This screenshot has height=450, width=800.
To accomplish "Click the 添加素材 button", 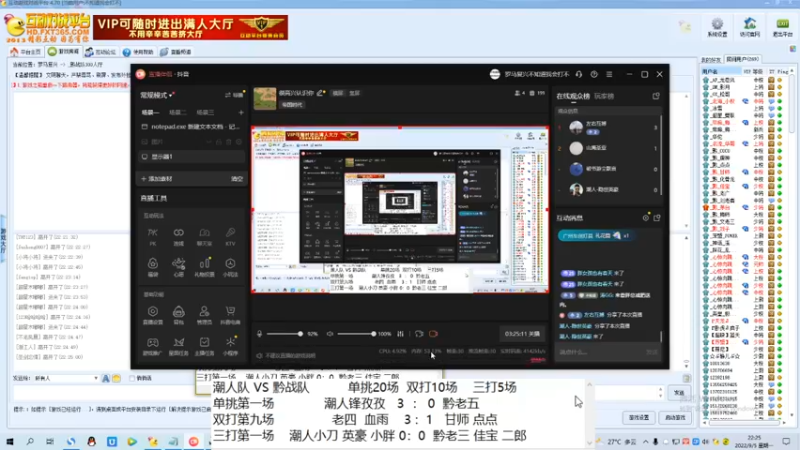I will (157, 179).
